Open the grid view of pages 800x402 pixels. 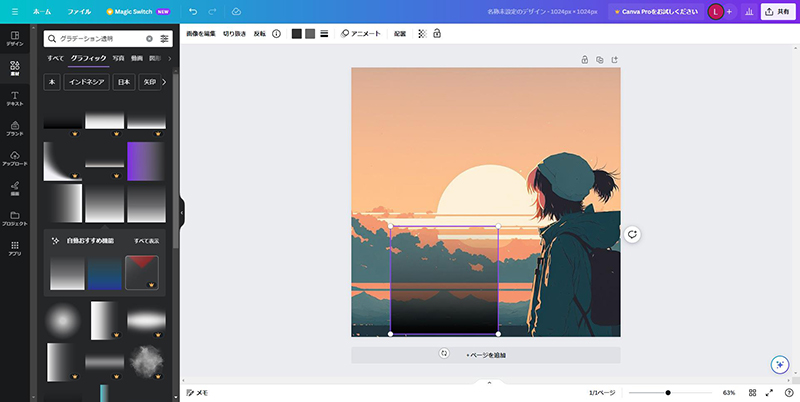point(753,393)
